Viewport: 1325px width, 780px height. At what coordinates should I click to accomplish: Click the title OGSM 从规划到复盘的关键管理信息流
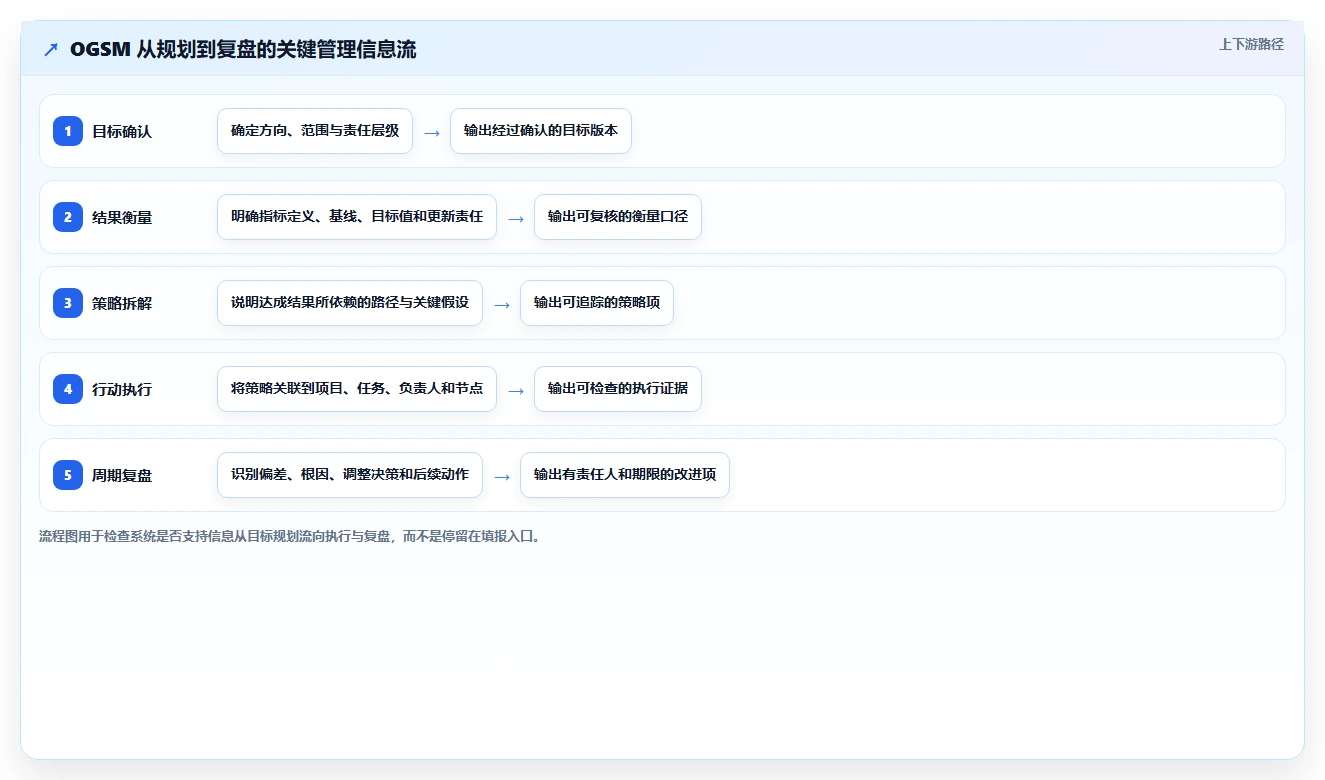point(243,49)
